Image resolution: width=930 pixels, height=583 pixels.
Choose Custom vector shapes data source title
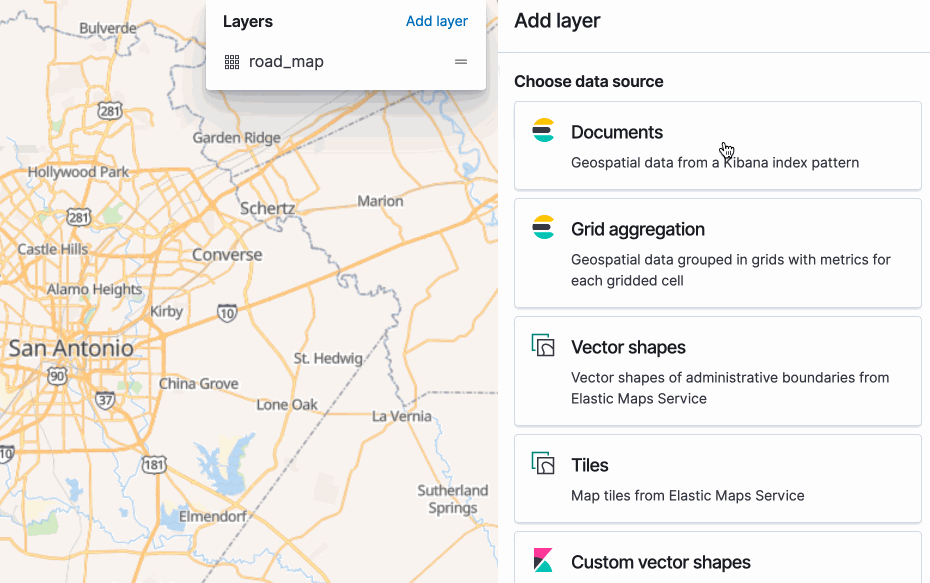point(661,562)
